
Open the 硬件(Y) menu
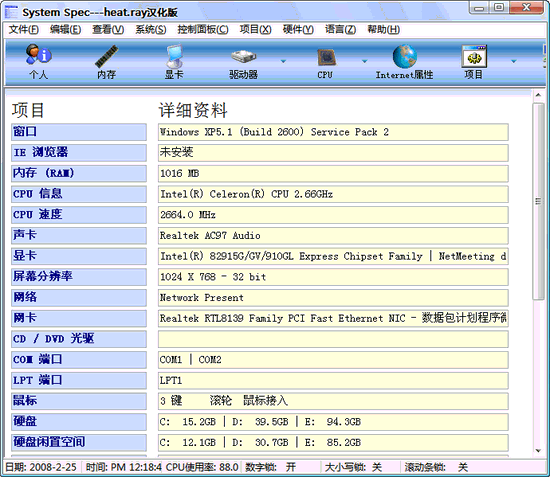tap(298, 29)
